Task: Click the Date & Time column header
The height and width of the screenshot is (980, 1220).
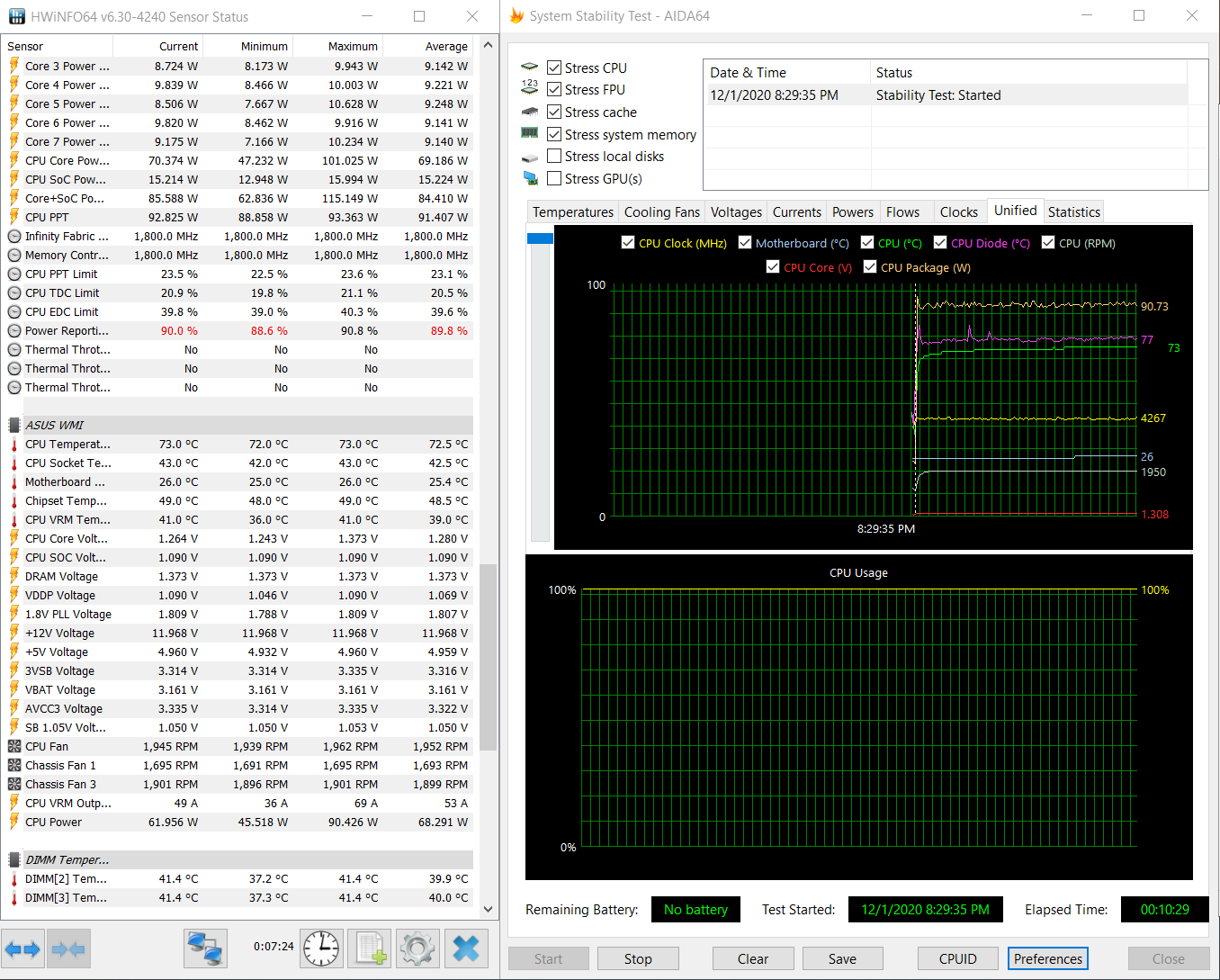Action: point(787,73)
